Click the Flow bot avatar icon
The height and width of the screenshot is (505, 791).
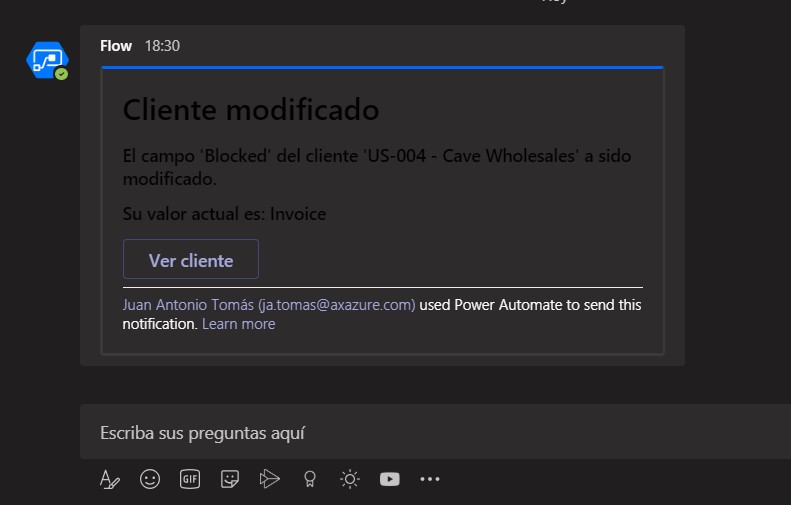(x=47, y=60)
